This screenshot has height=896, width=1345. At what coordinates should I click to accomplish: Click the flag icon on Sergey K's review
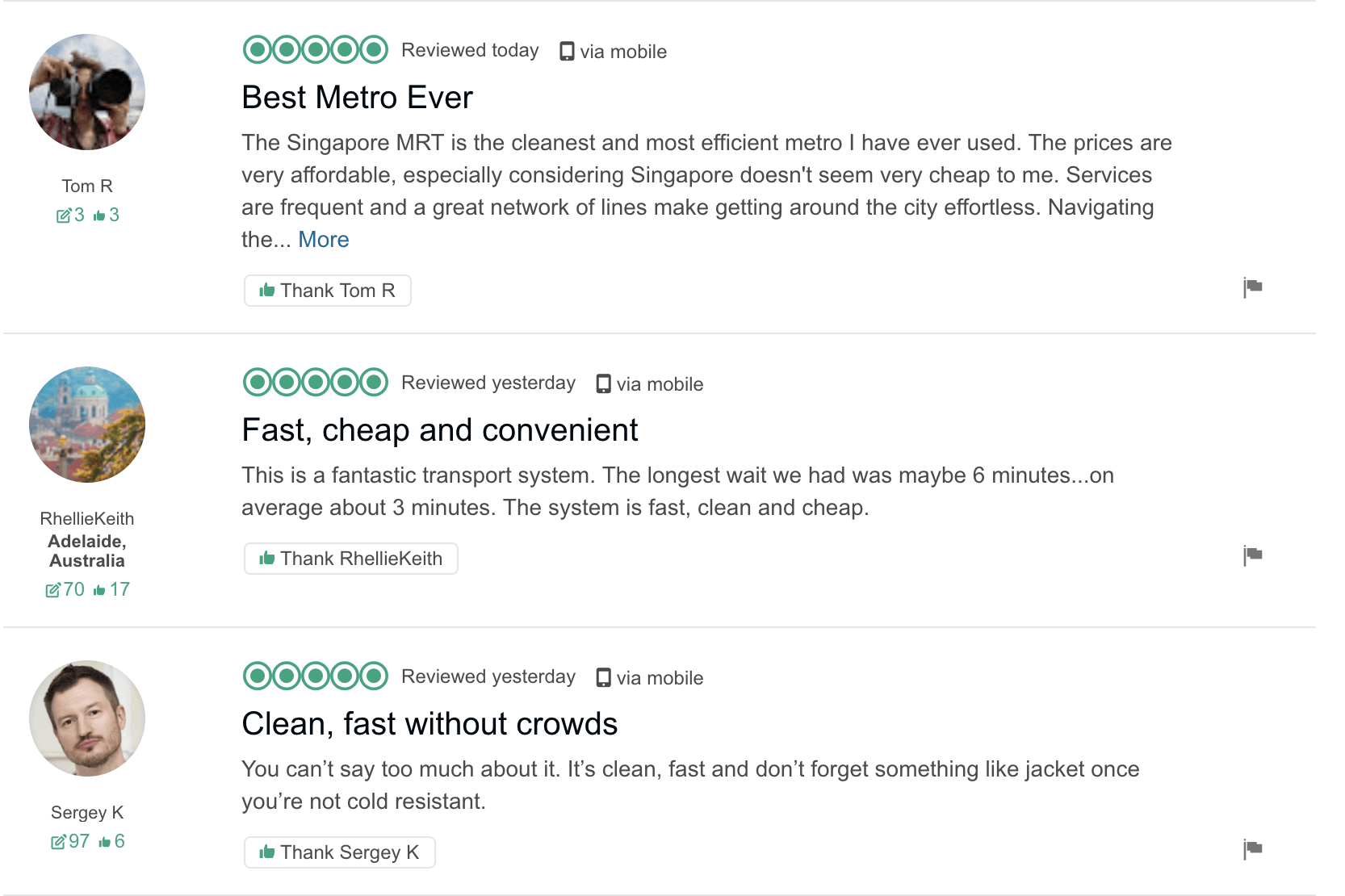click(1252, 849)
